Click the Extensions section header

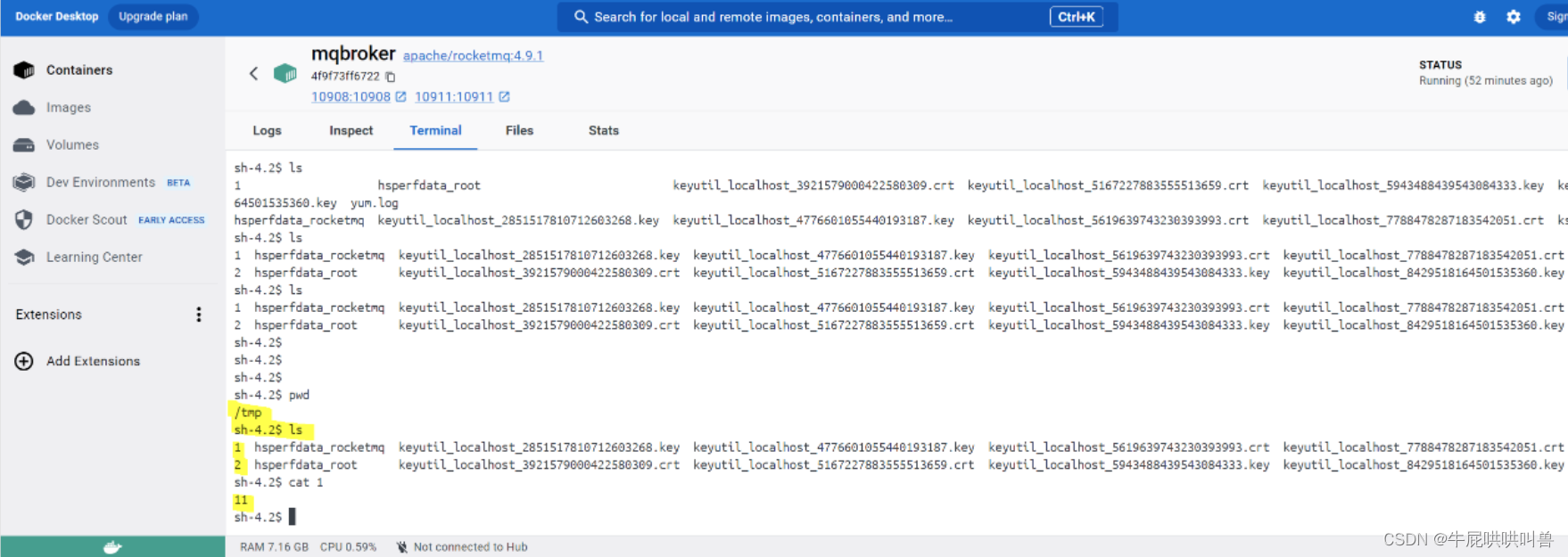coord(48,315)
